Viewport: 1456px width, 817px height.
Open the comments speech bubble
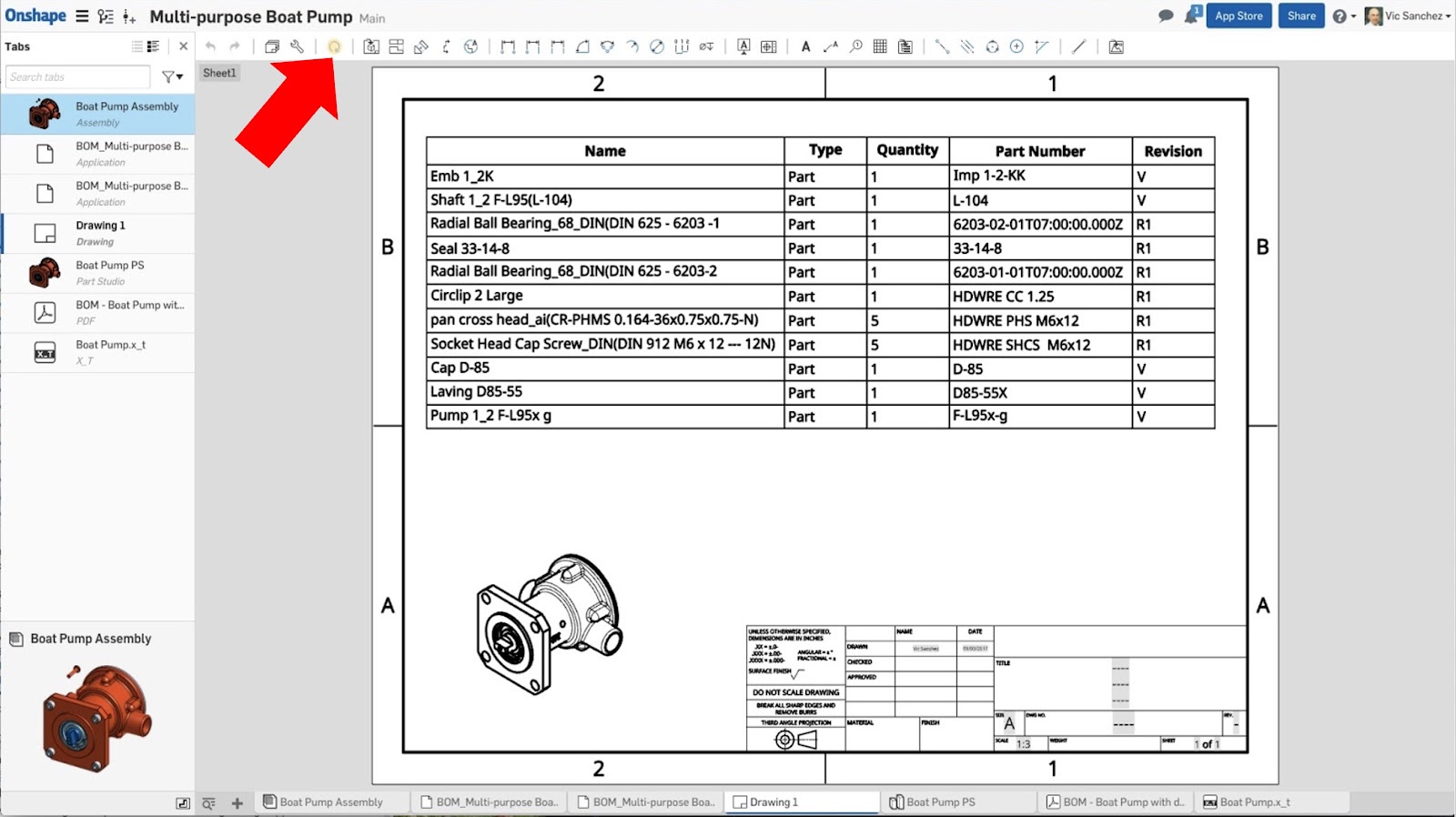[x=1166, y=15]
